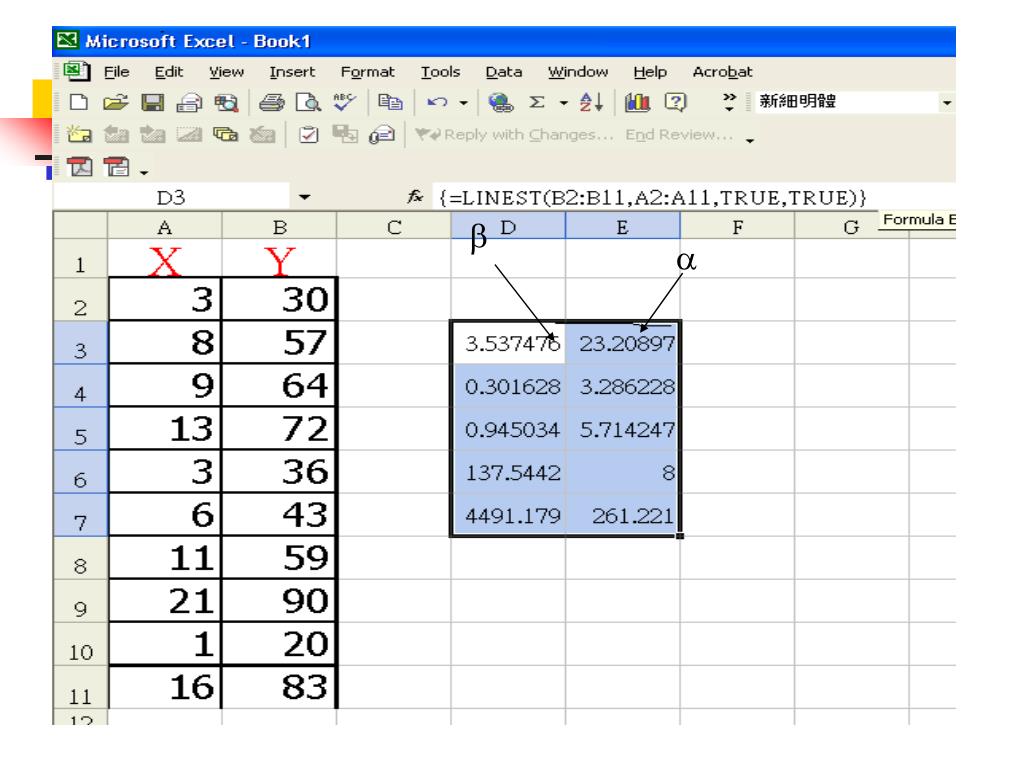
Task: Open the Format menu
Action: (x=368, y=72)
